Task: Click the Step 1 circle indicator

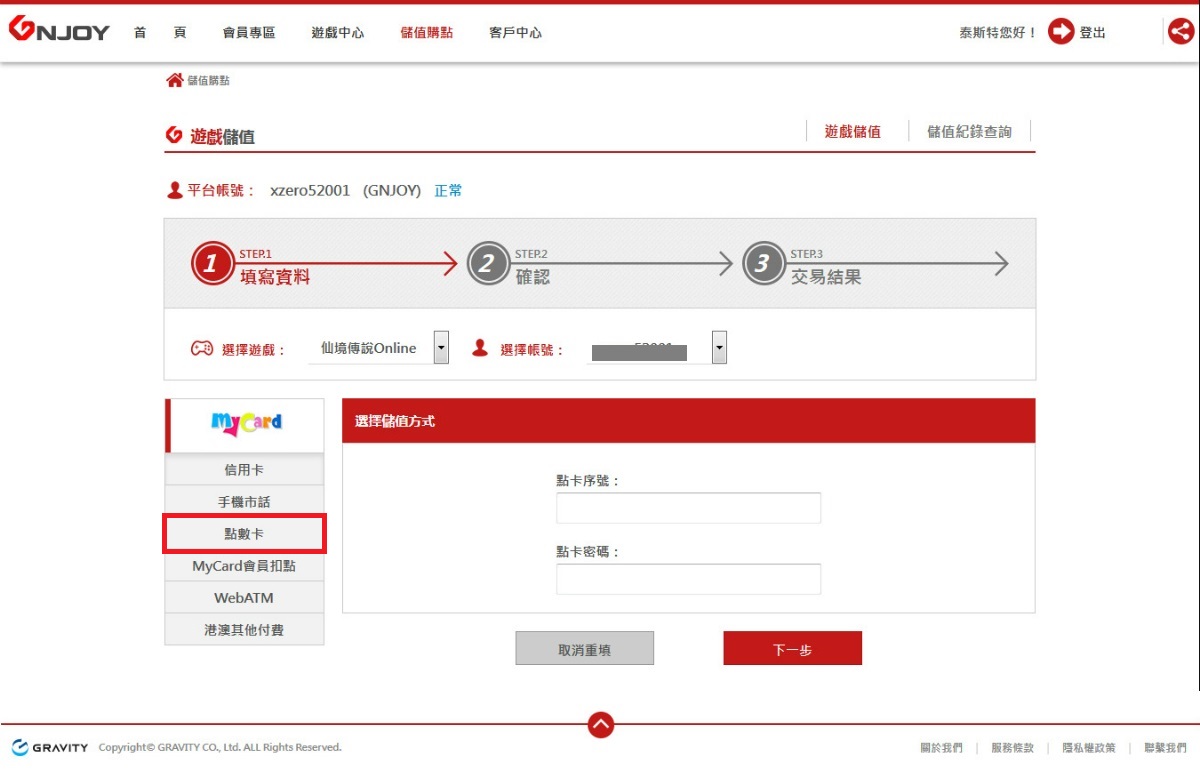Action: tap(211, 264)
